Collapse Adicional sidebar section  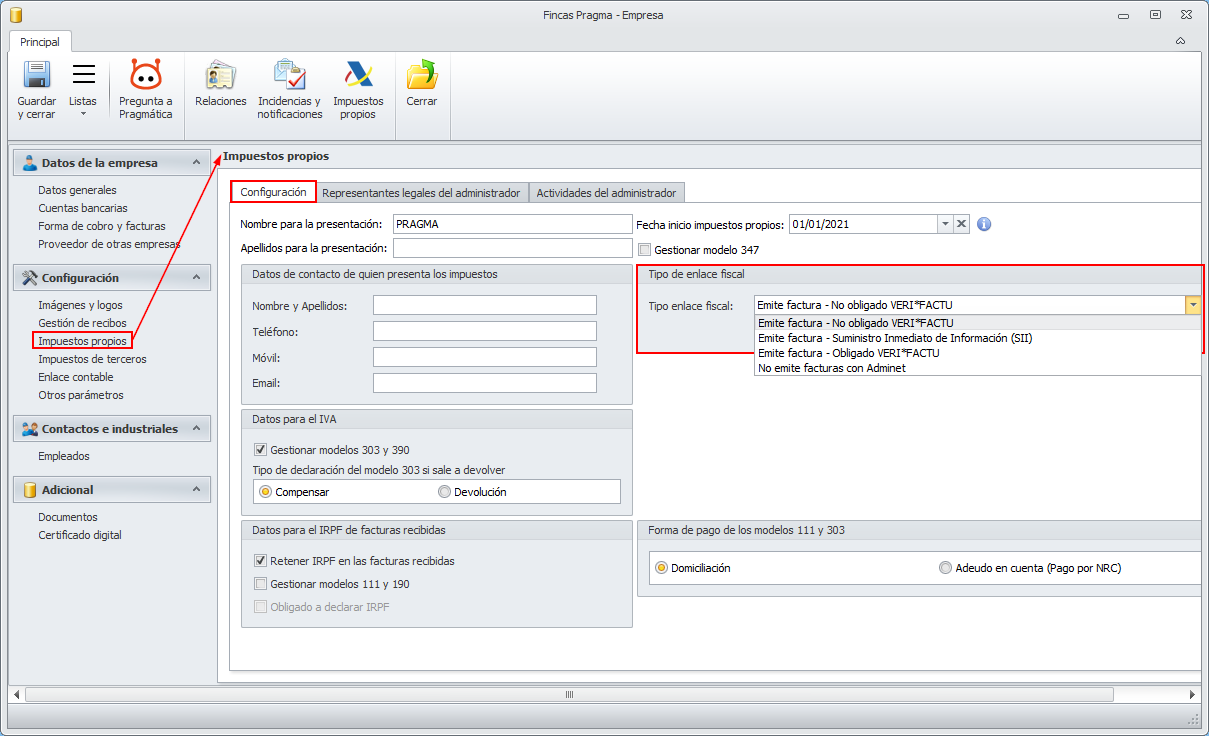tap(196, 490)
